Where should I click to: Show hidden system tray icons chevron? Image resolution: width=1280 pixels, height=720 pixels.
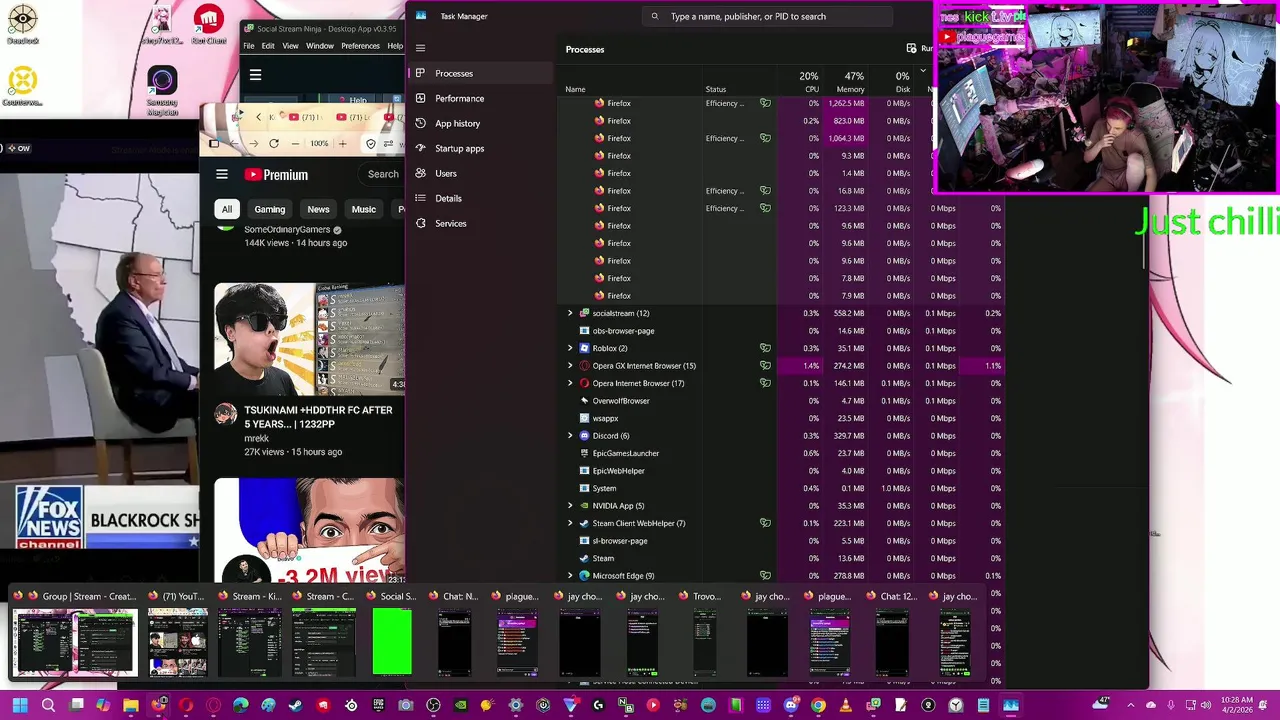coord(1131,705)
